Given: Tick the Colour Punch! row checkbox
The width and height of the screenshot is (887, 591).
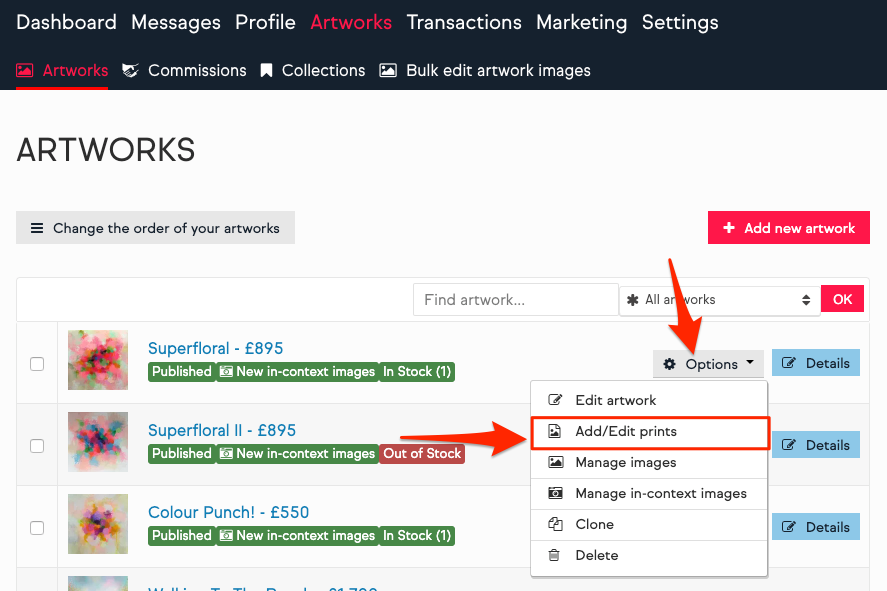Looking at the screenshot, I should click(37, 528).
